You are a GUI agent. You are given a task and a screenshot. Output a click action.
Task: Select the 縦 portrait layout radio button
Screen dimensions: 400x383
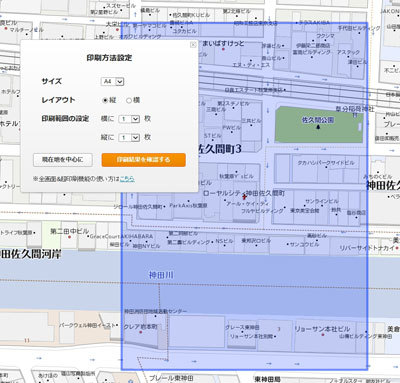(105, 100)
